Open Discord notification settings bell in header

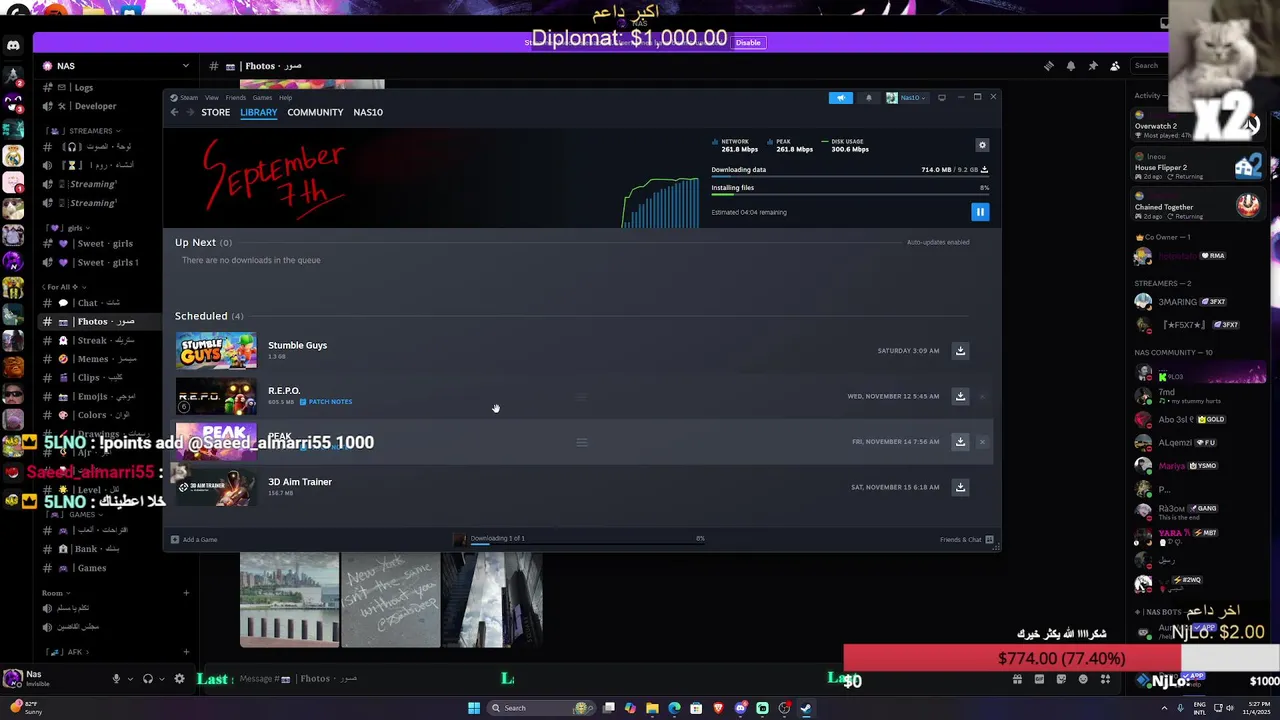point(1070,66)
